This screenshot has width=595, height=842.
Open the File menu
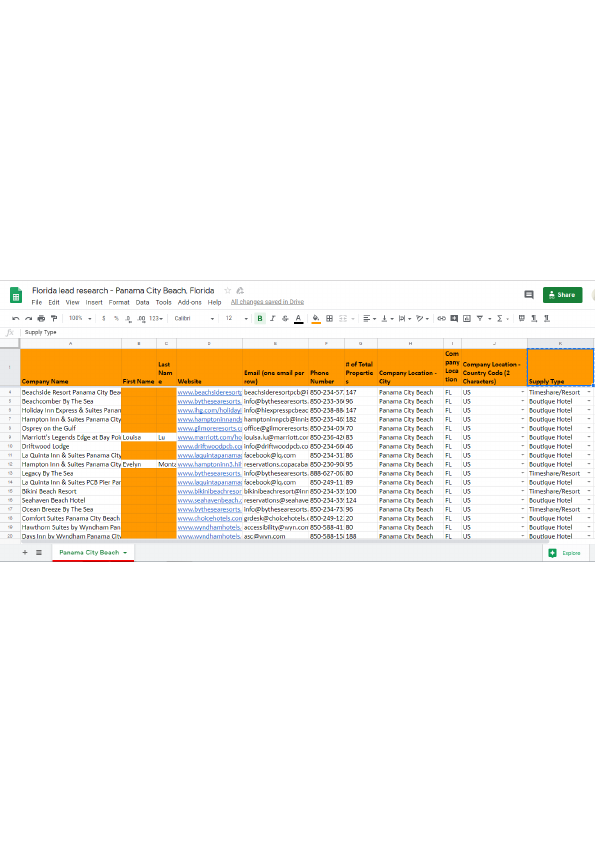[x=37, y=302]
